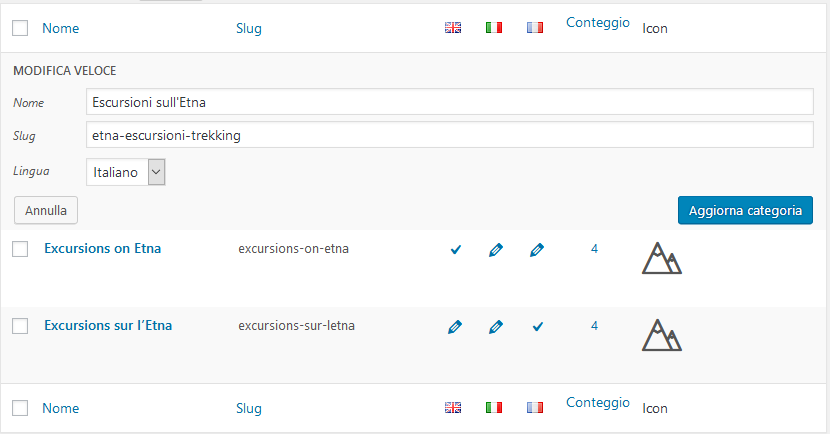Edit Italian translation of Excursions on Etna
Image resolution: width=830 pixels, height=434 pixels.
(x=496, y=250)
